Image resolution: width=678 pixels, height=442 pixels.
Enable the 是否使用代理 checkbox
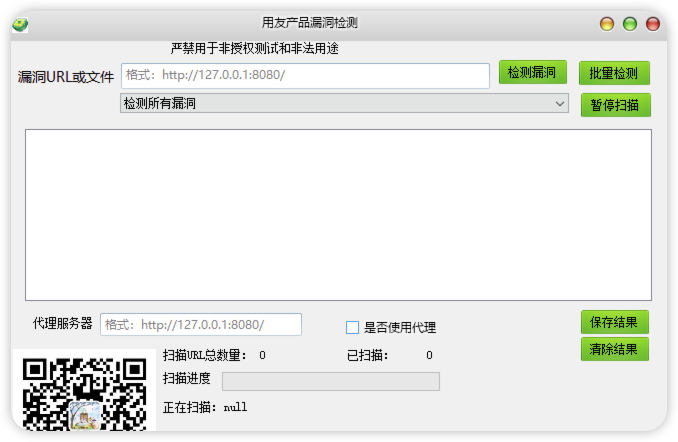[352, 327]
